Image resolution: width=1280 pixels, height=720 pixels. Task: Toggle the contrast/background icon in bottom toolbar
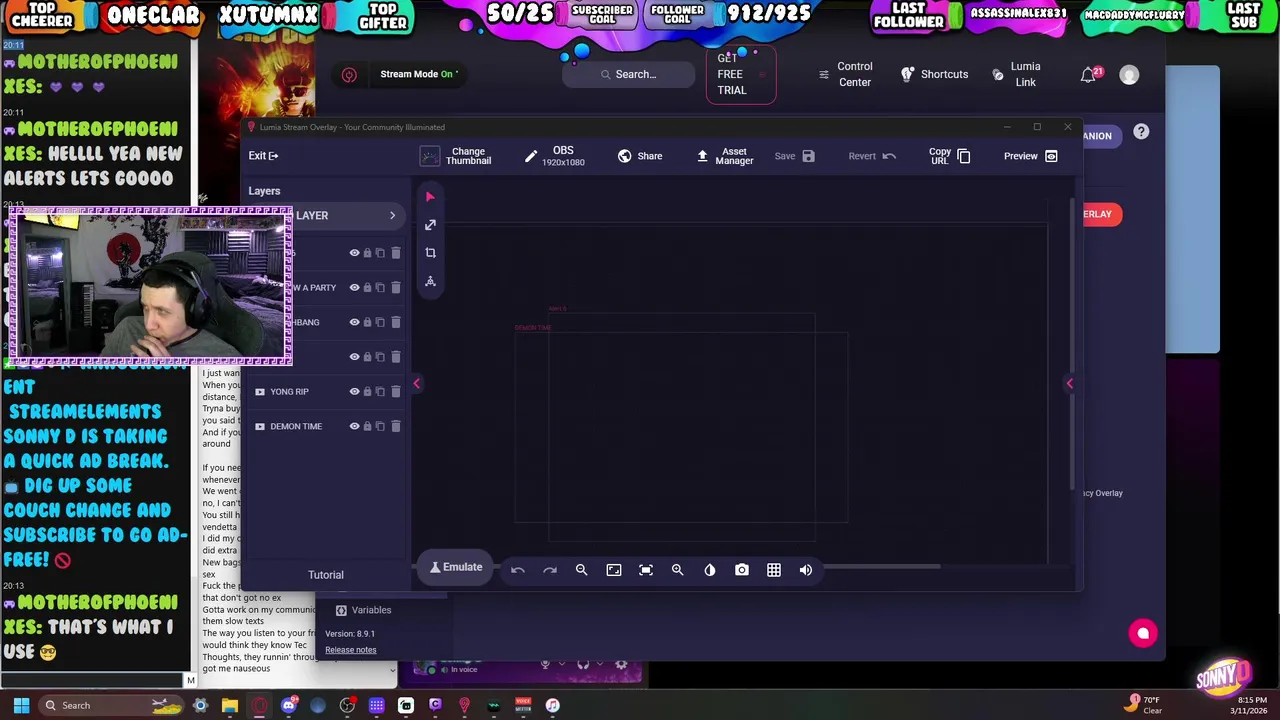tap(709, 570)
